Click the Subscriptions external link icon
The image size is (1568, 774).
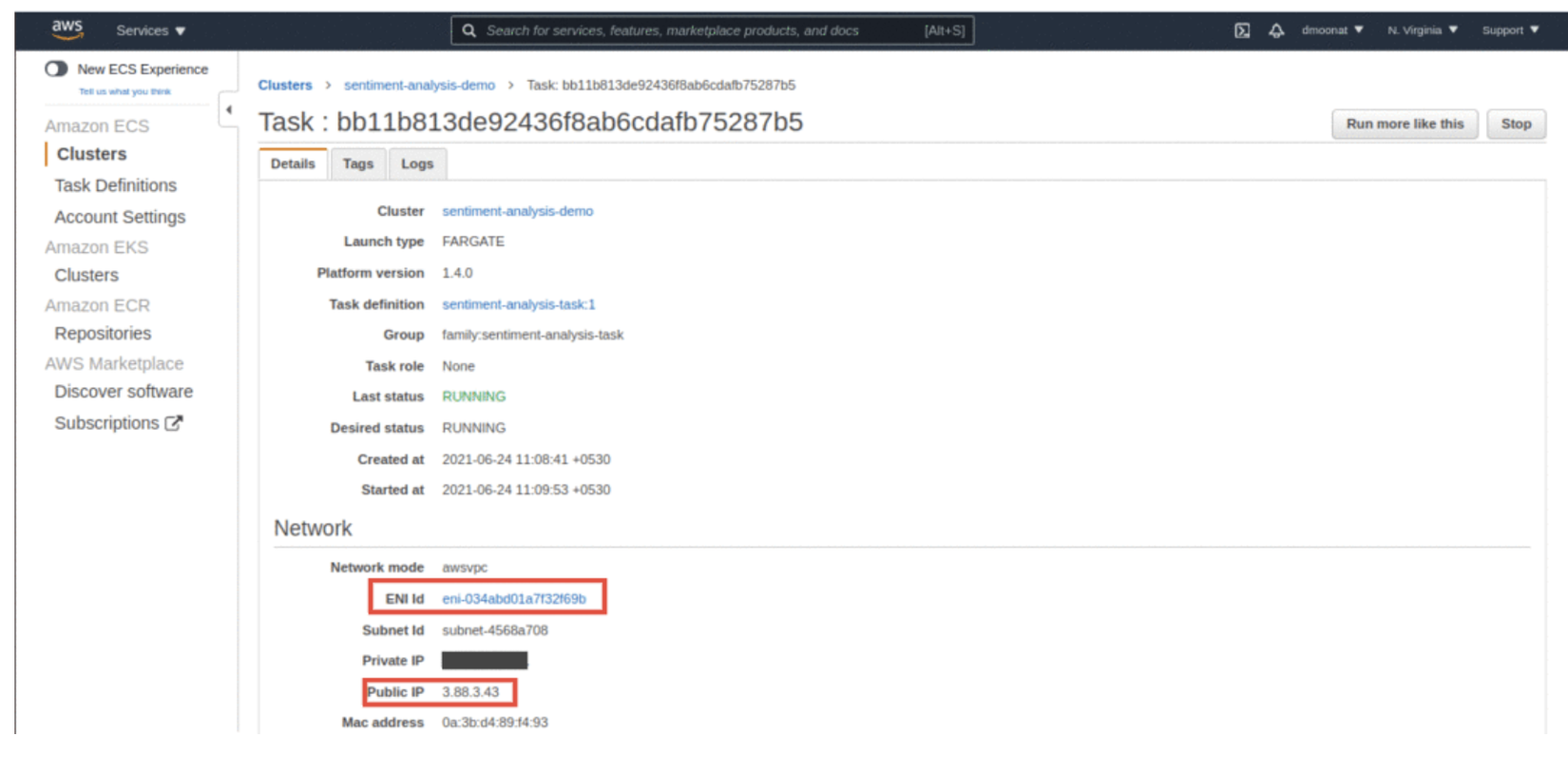click(x=174, y=423)
